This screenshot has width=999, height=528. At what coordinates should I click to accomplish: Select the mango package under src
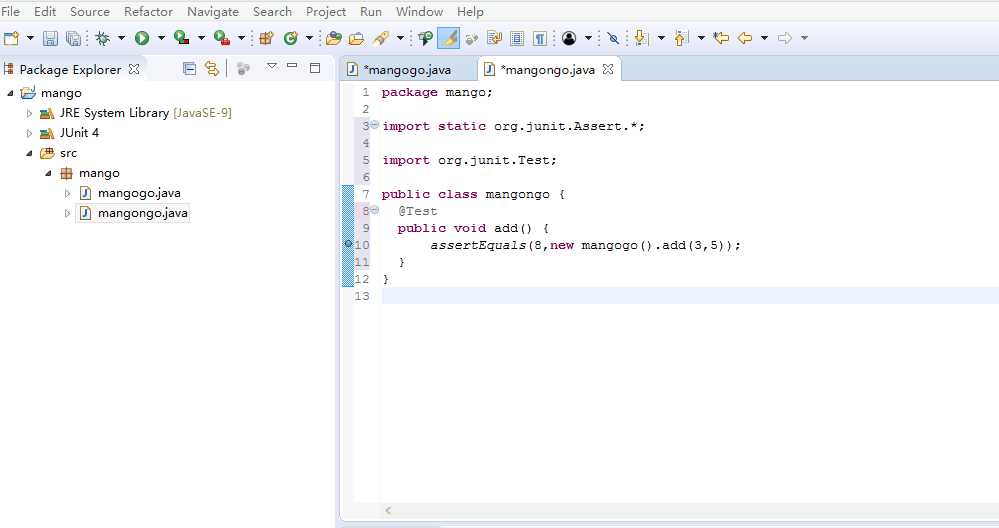99,173
